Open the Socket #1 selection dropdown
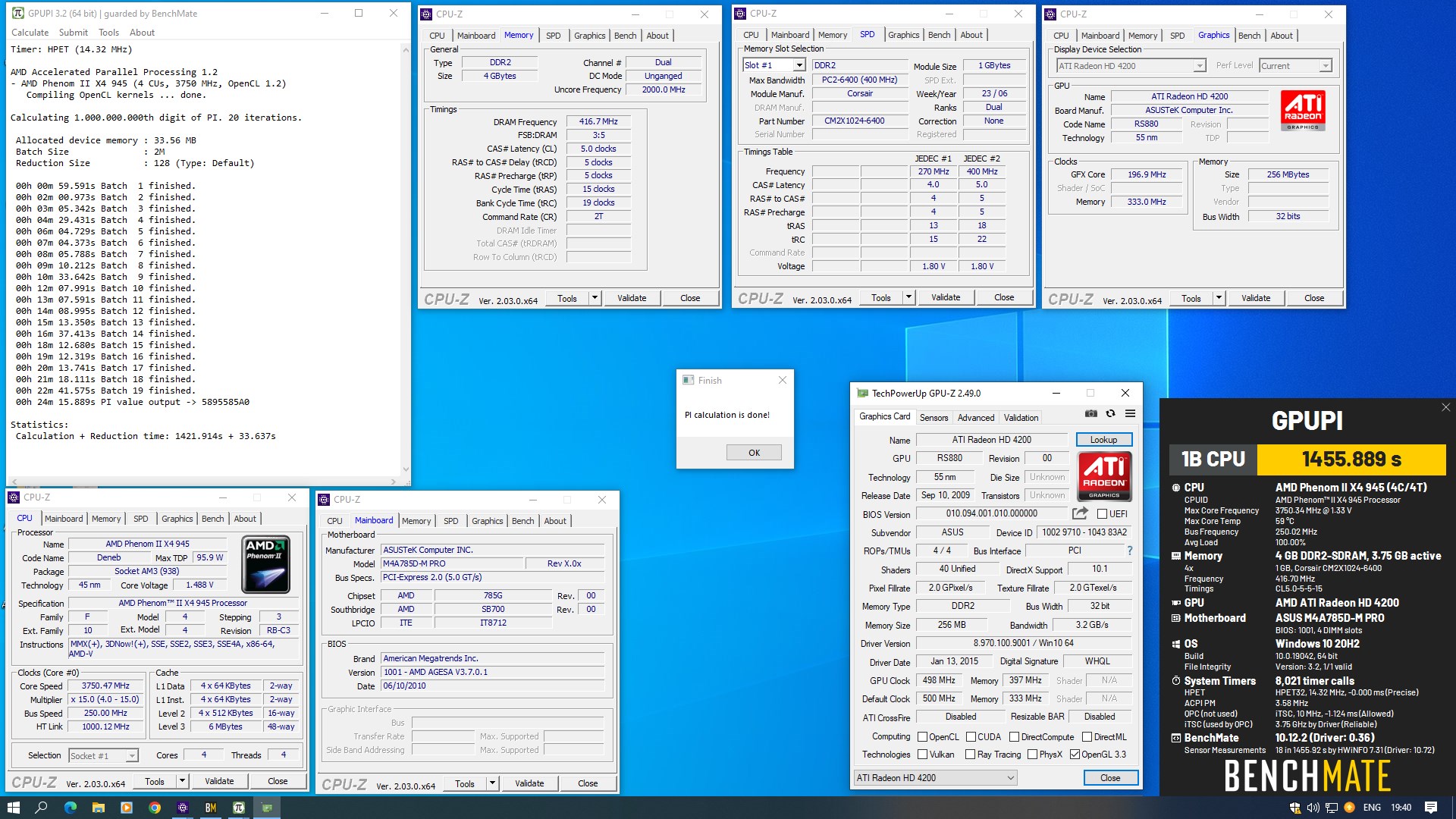The height and width of the screenshot is (819, 1456). tap(132, 755)
